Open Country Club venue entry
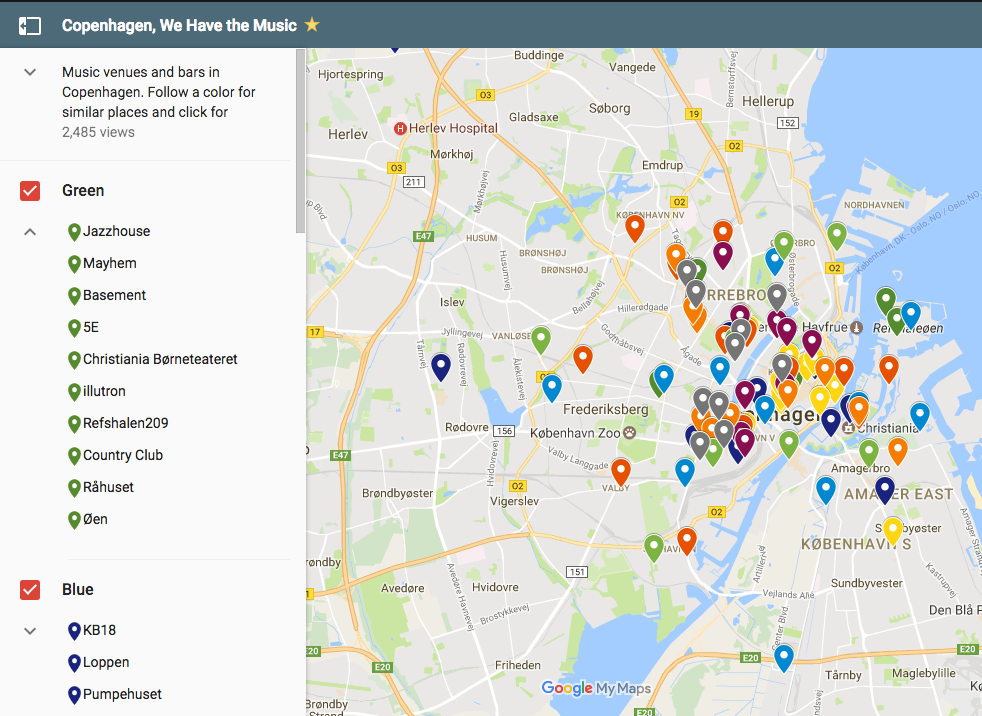 [x=123, y=455]
